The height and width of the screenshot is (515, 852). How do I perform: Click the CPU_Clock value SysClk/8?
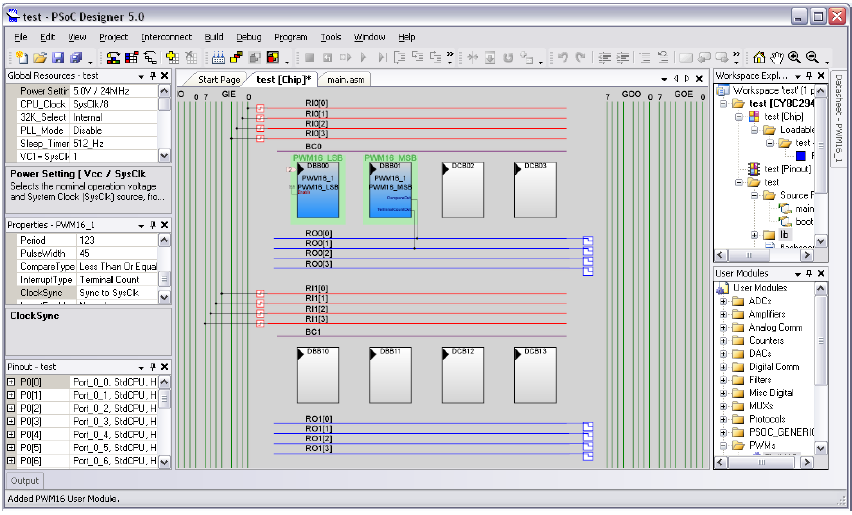[x=114, y=104]
